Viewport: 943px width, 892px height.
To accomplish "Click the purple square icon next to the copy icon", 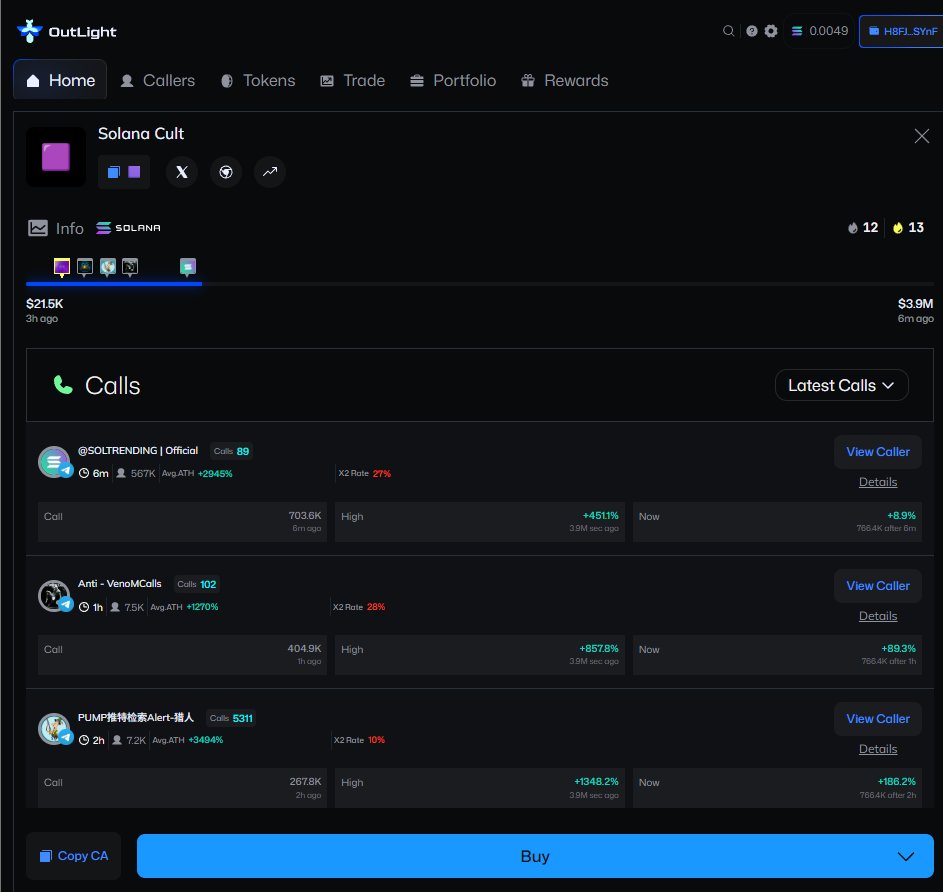I will click(x=134, y=172).
